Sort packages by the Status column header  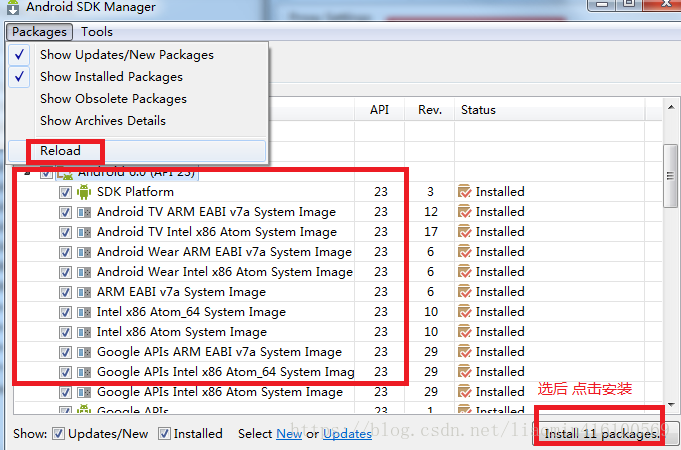(x=549, y=110)
